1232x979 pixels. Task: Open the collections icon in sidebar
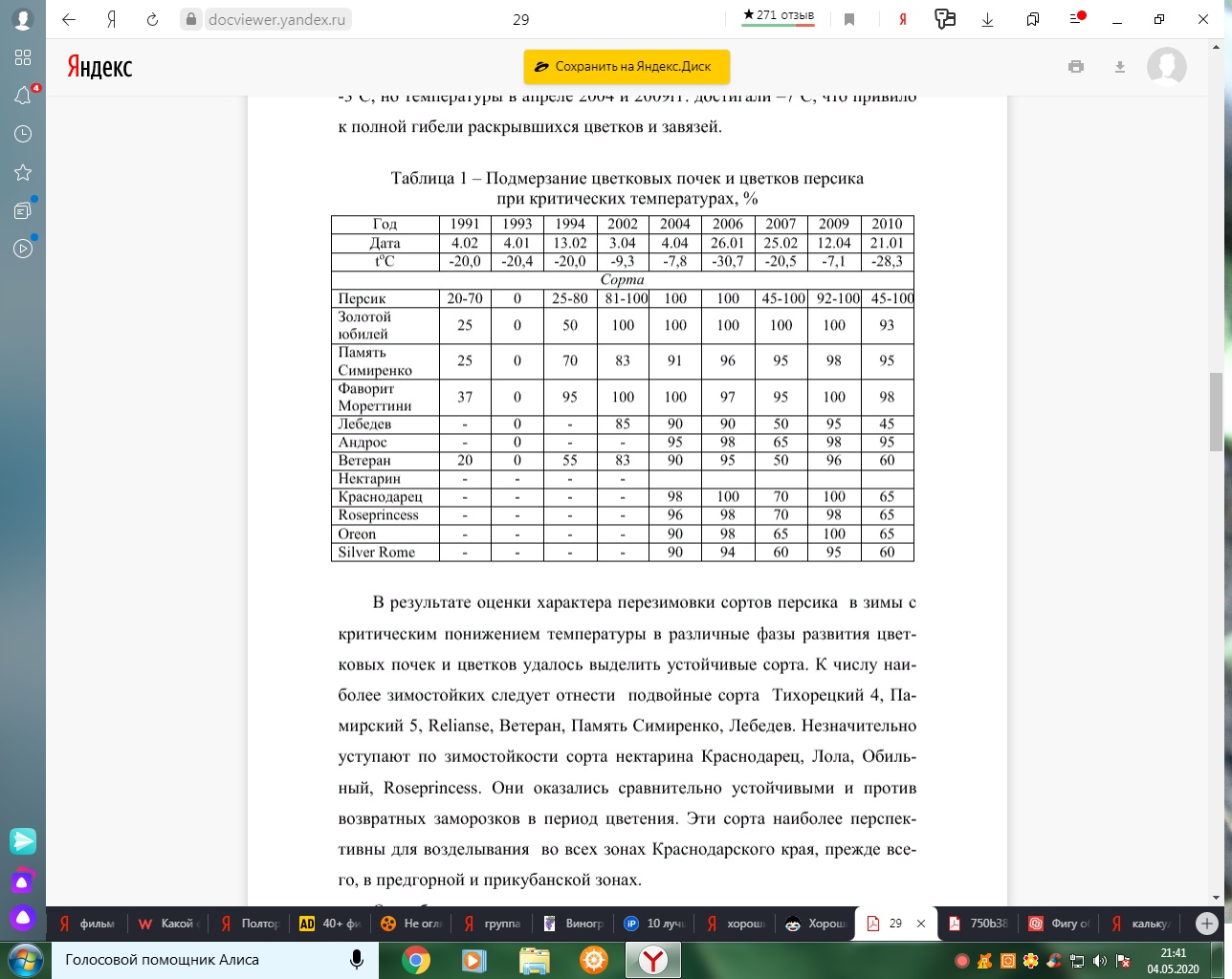point(23,210)
